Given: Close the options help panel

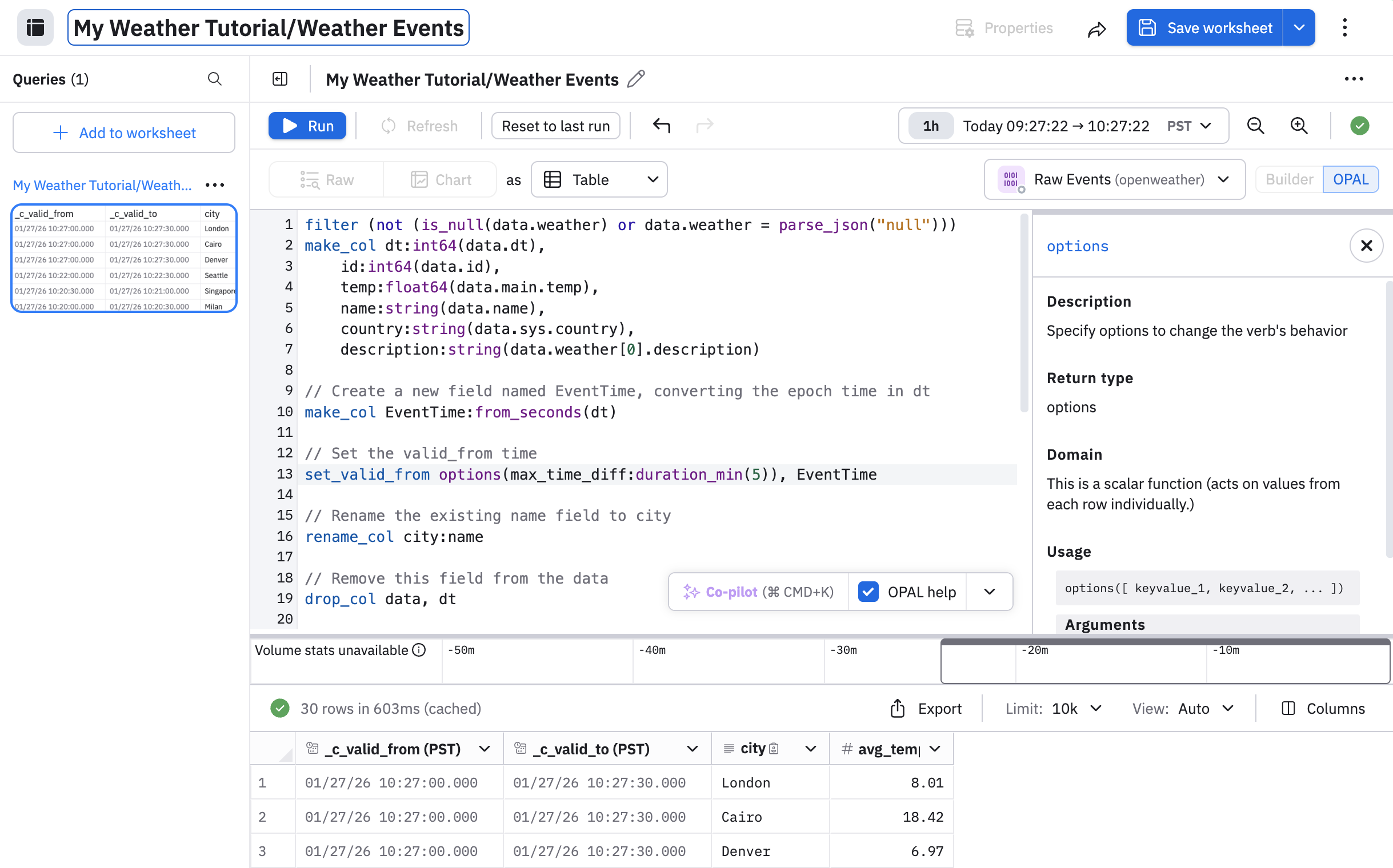Looking at the screenshot, I should click(1366, 246).
